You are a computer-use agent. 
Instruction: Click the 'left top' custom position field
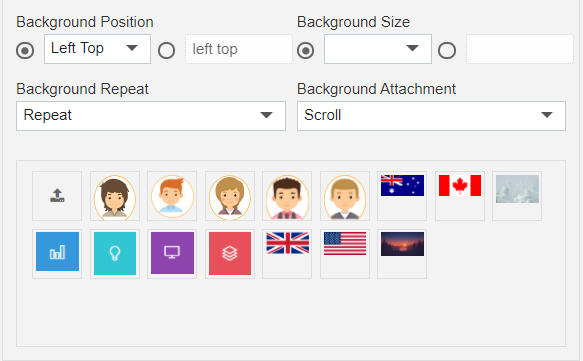coord(239,49)
